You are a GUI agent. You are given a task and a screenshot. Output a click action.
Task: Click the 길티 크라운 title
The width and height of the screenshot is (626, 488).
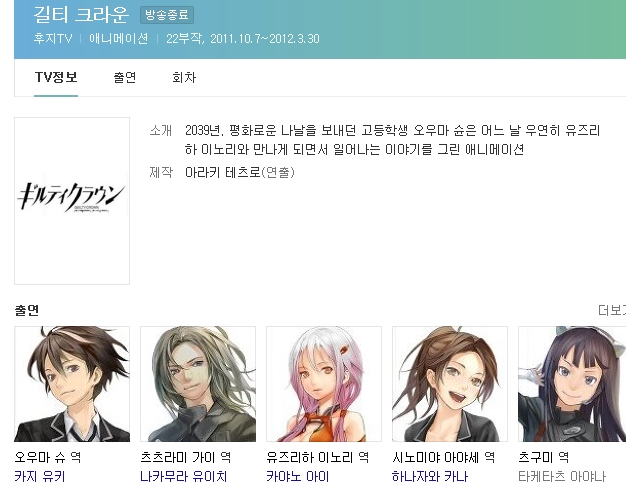[81, 14]
